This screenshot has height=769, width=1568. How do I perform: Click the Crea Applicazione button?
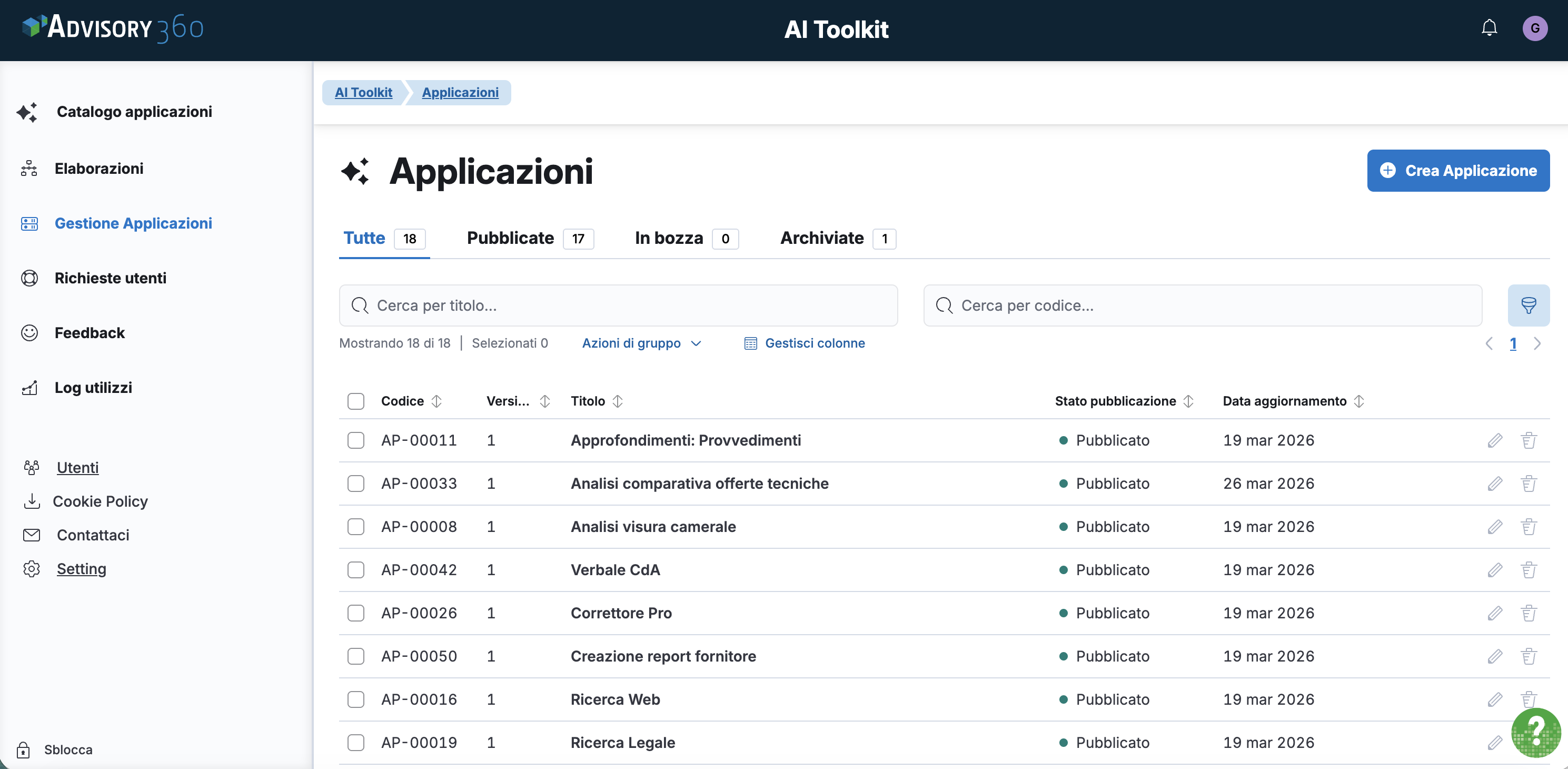pyautogui.click(x=1458, y=171)
